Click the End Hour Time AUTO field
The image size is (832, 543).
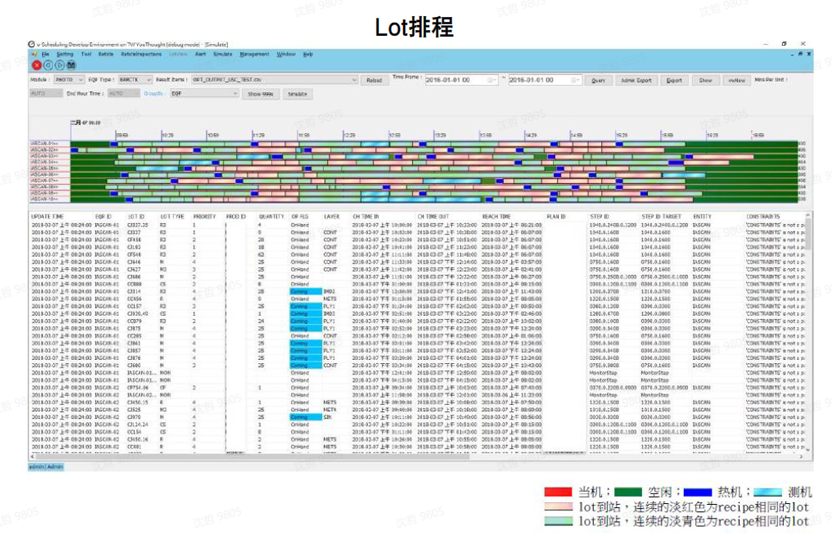123,93
